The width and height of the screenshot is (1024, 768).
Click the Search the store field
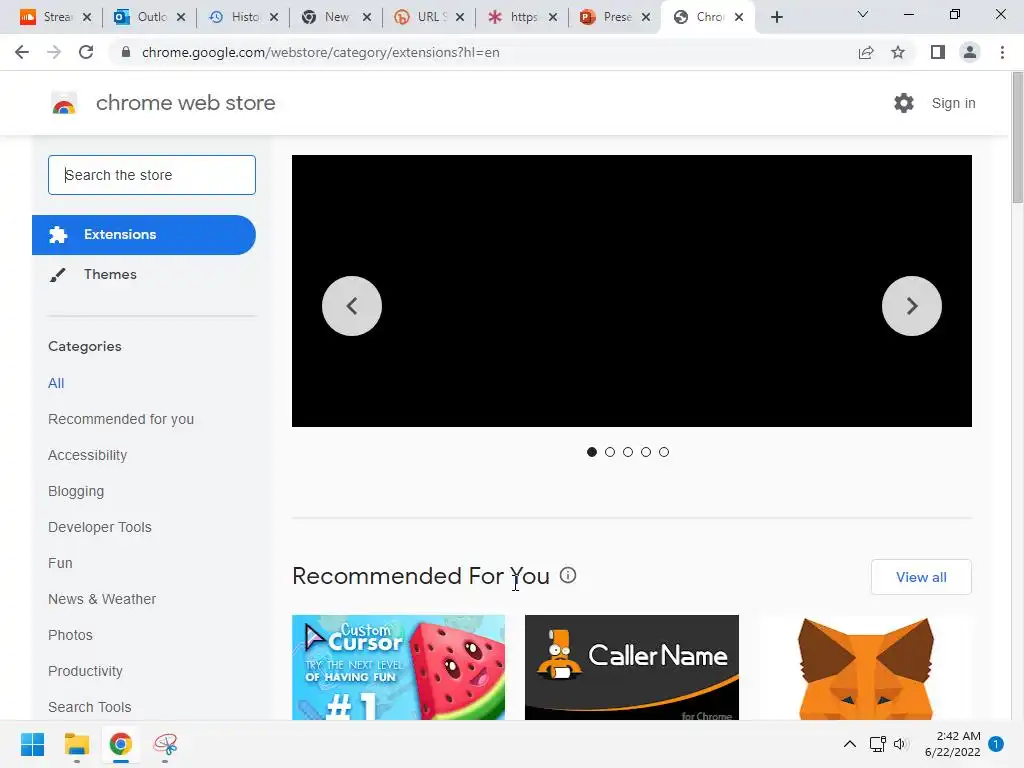click(x=152, y=175)
